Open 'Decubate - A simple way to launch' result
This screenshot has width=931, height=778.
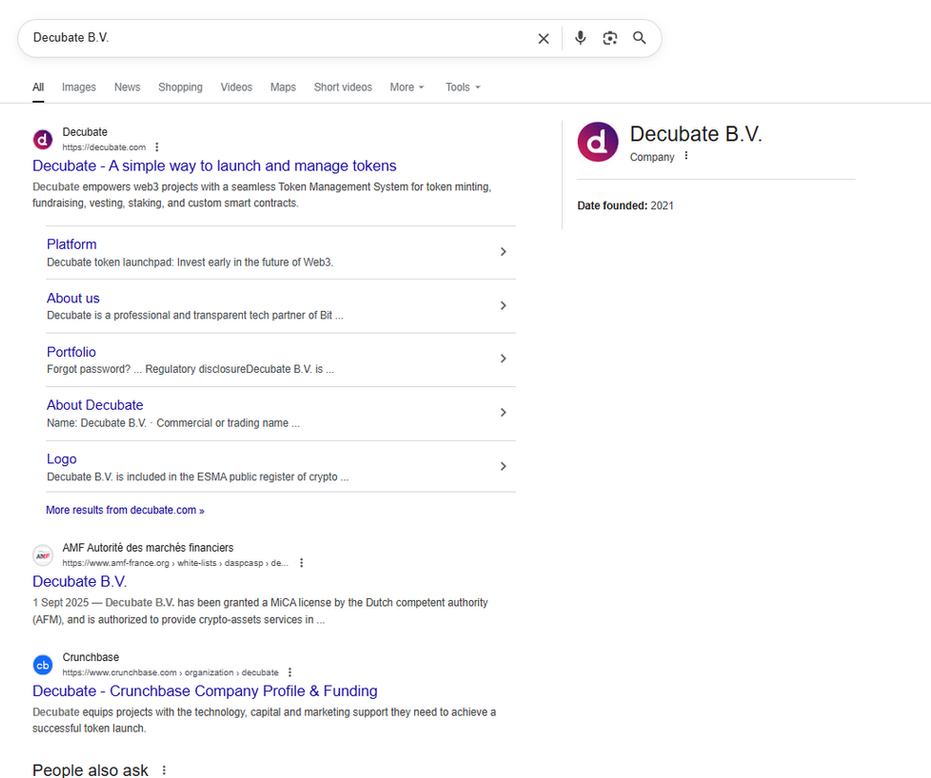click(214, 166)
